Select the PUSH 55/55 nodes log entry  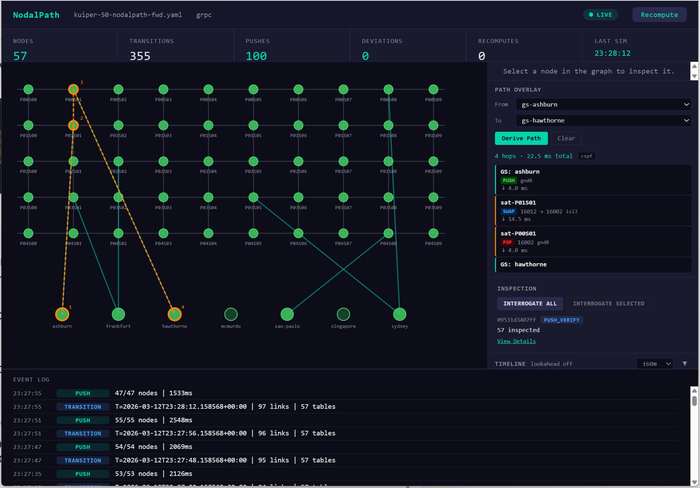(x=346, y=420)
